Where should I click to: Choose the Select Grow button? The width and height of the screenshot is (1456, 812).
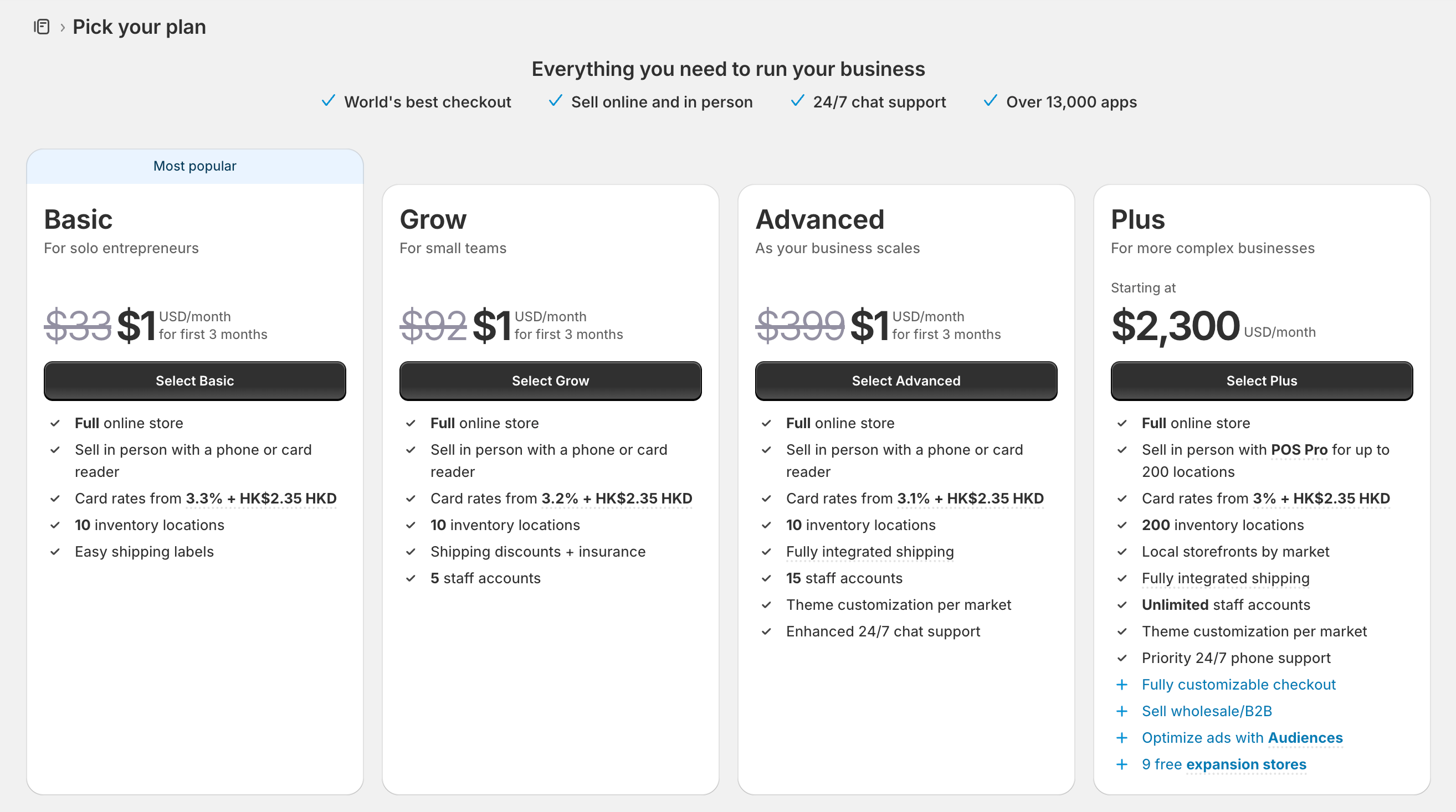click(x=551, y=381)
